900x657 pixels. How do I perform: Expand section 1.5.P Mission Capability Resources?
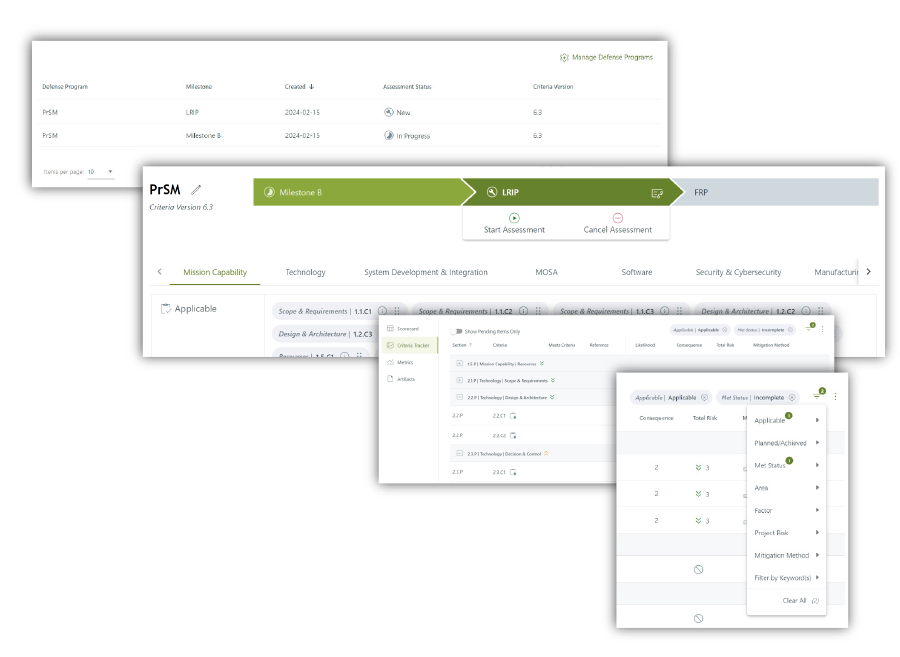tap(459, 363)
